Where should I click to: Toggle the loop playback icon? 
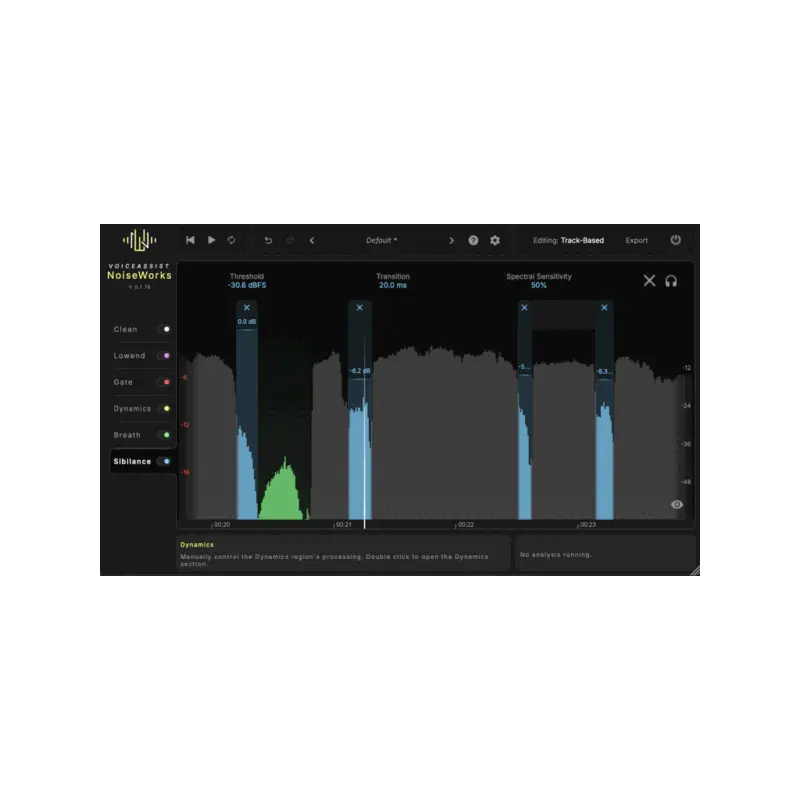click(x=232, y=240)
